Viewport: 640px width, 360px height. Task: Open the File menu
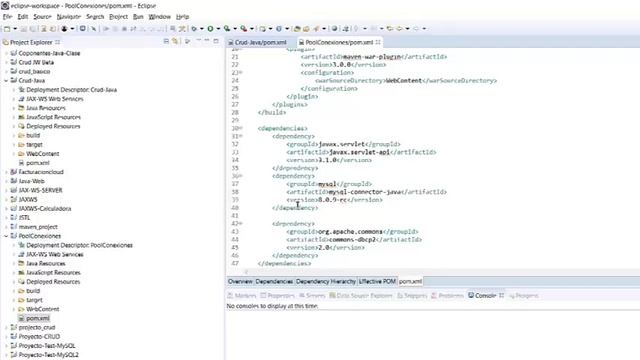[x=7, y=17]
